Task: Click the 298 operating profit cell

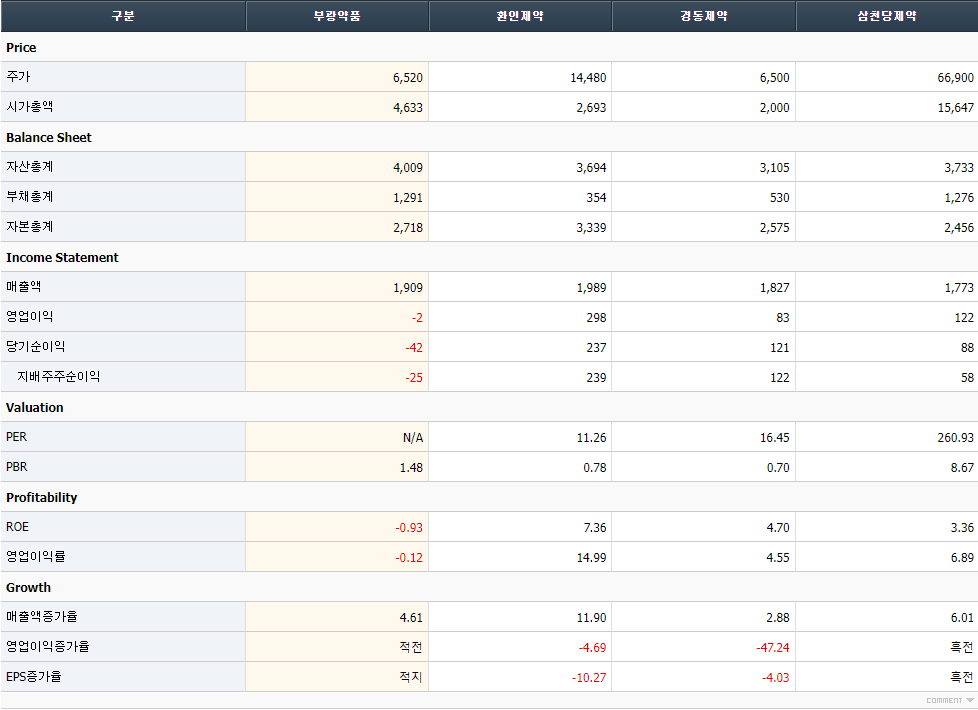Action: [520, 316]
